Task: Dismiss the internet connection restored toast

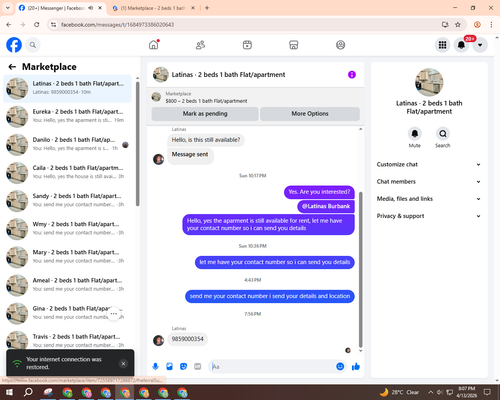Action: pyautogui.click(x=123, y=363)
